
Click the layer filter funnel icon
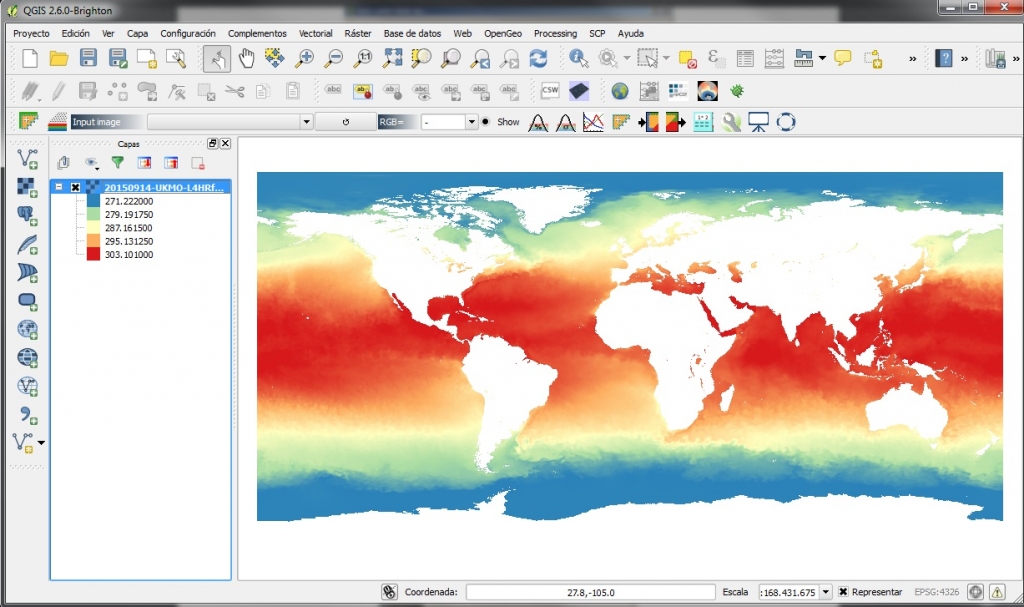point(117,162)
